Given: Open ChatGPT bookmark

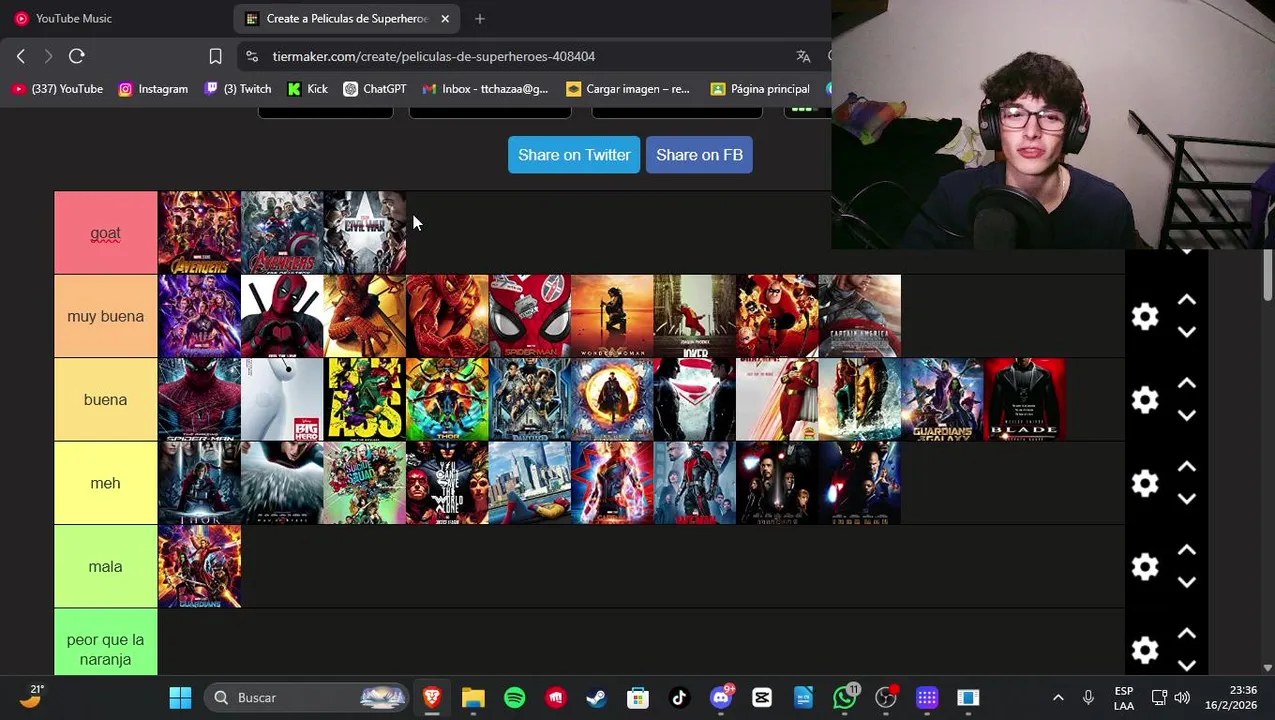Looking at the screenshot, I should tap(375, 89).
